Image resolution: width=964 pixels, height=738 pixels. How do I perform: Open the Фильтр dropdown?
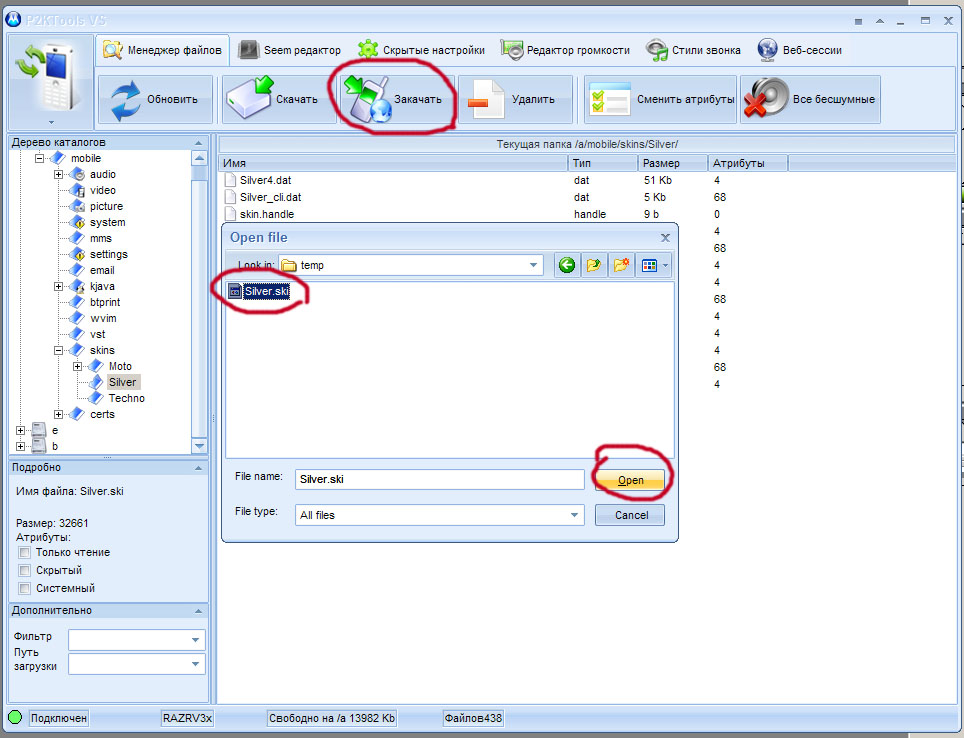[195, 640]
